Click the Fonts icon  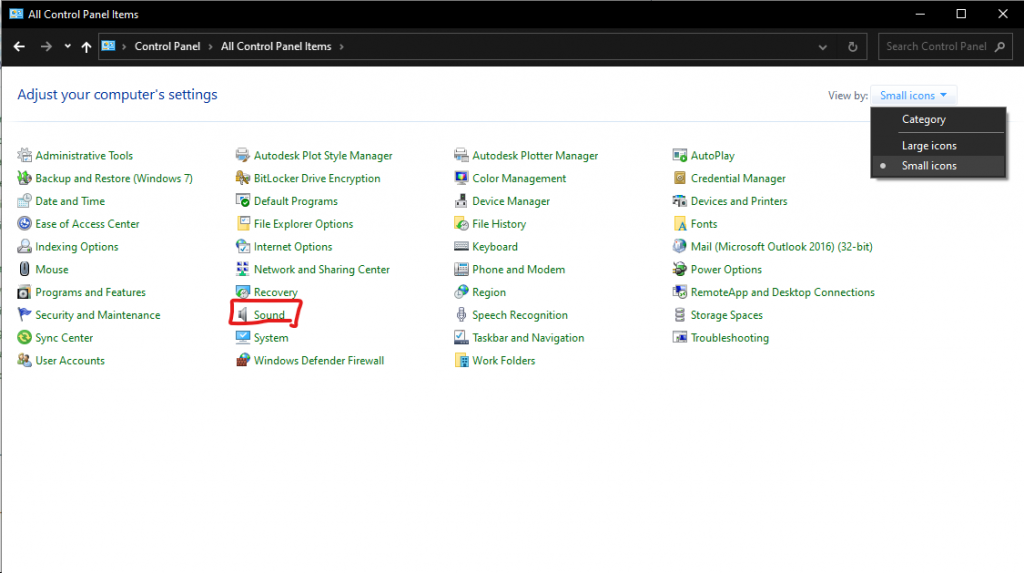coord(679,223)
